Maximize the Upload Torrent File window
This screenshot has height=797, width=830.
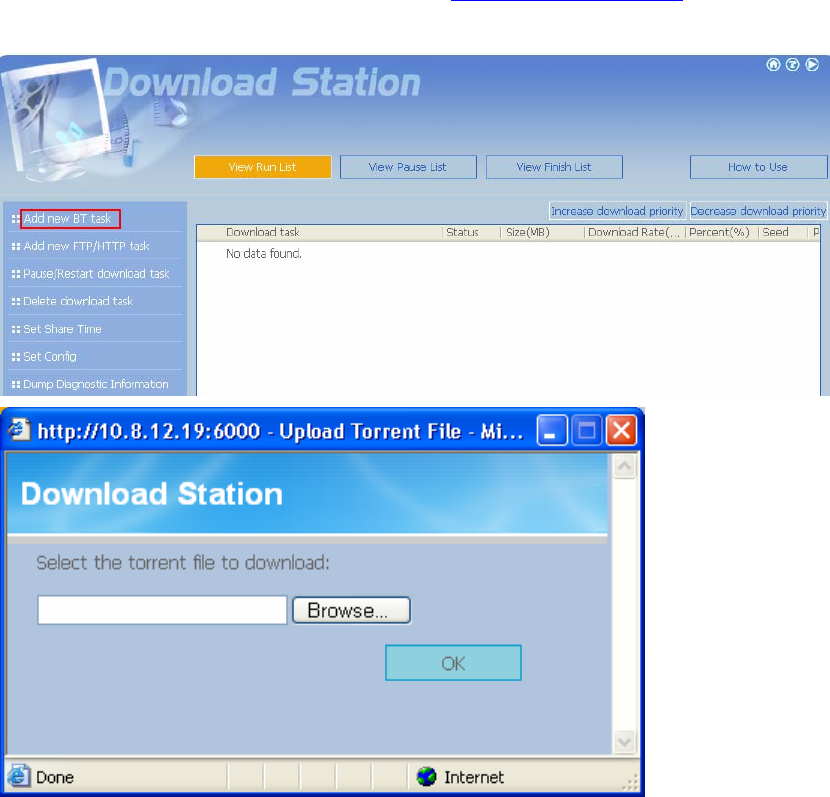(587, 430)
